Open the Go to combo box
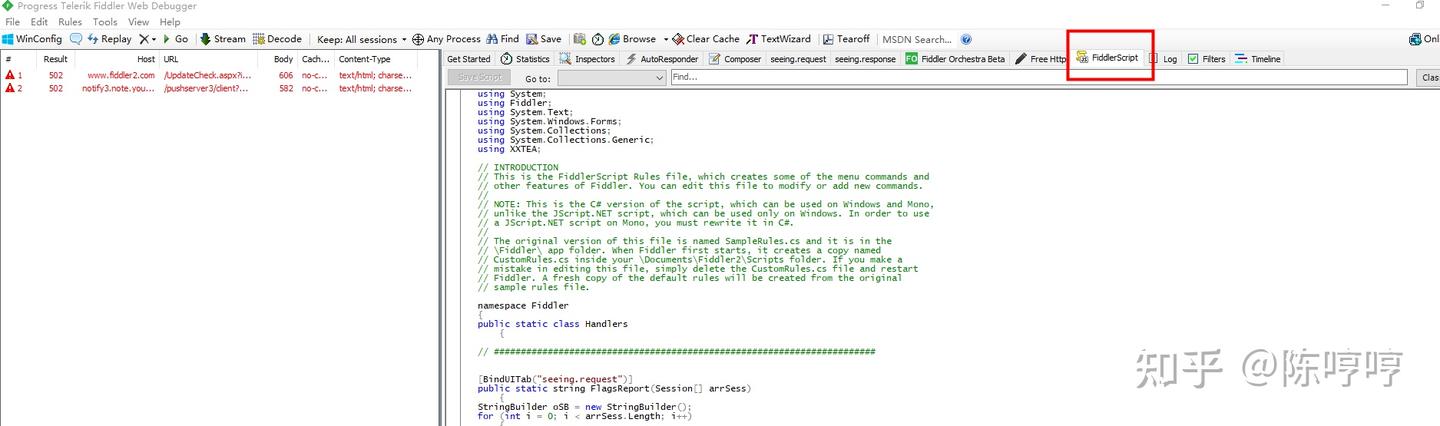 [611, 77]
